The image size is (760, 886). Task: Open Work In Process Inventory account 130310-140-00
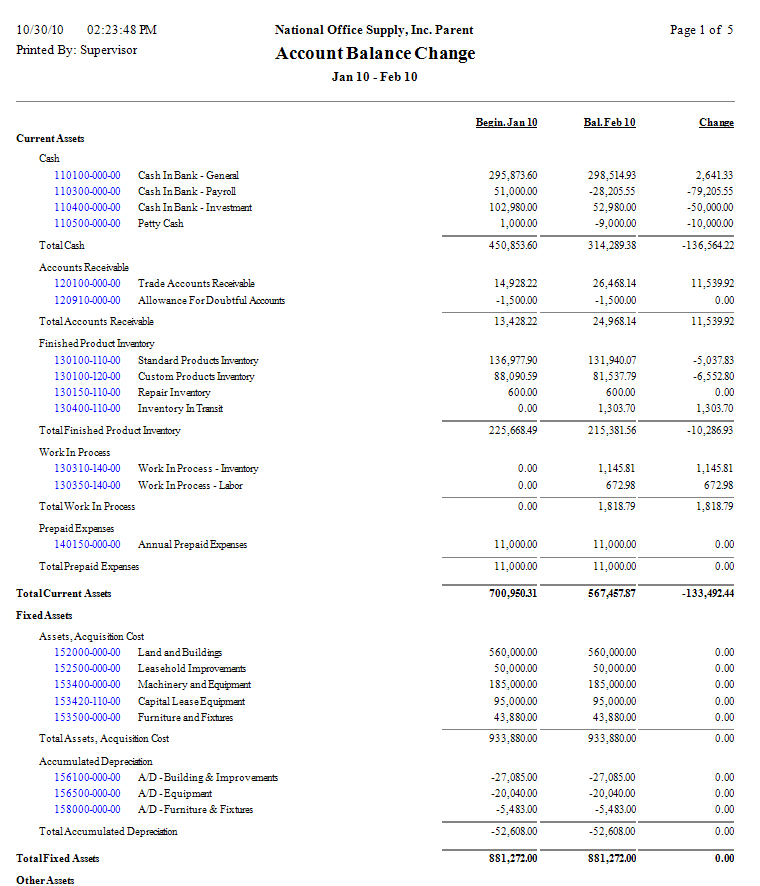pos(87,469)
